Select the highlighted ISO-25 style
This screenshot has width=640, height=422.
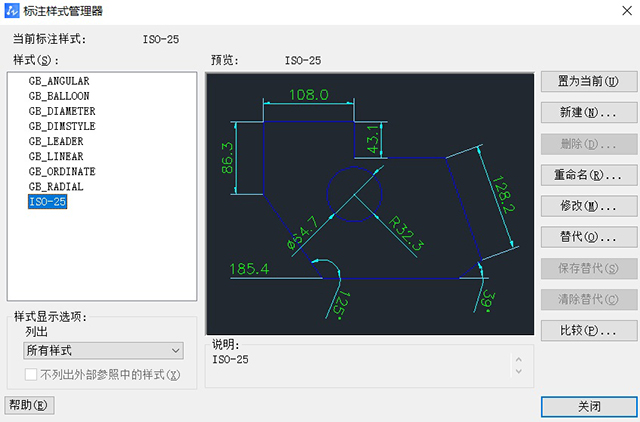tap(47, 201)
